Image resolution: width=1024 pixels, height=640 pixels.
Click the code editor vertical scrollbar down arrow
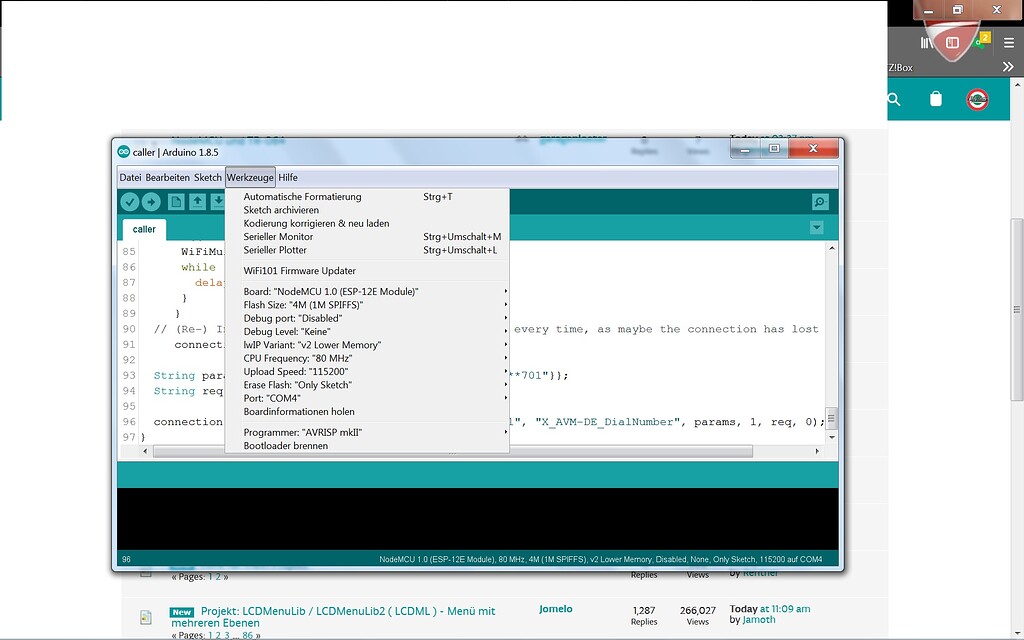(831, 437)
